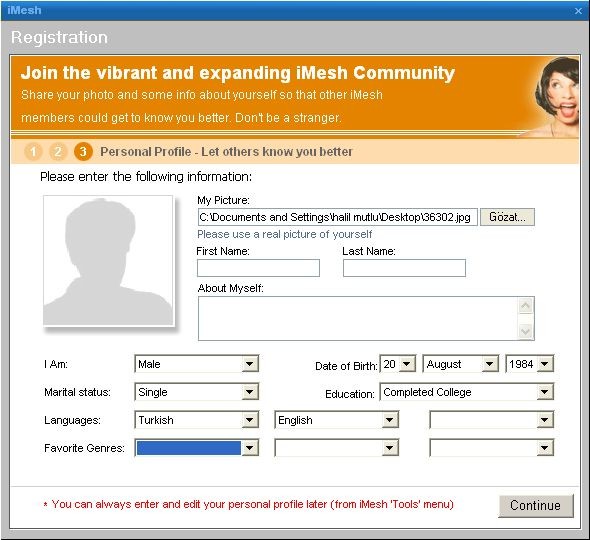The width and height of the screenshot is (590, 540).
Task: Click the Continue button
Action: coord(536,505)
